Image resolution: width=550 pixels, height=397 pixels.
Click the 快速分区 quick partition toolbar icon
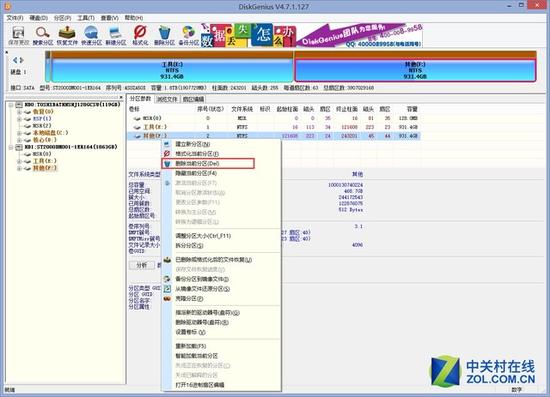(91, 35)
